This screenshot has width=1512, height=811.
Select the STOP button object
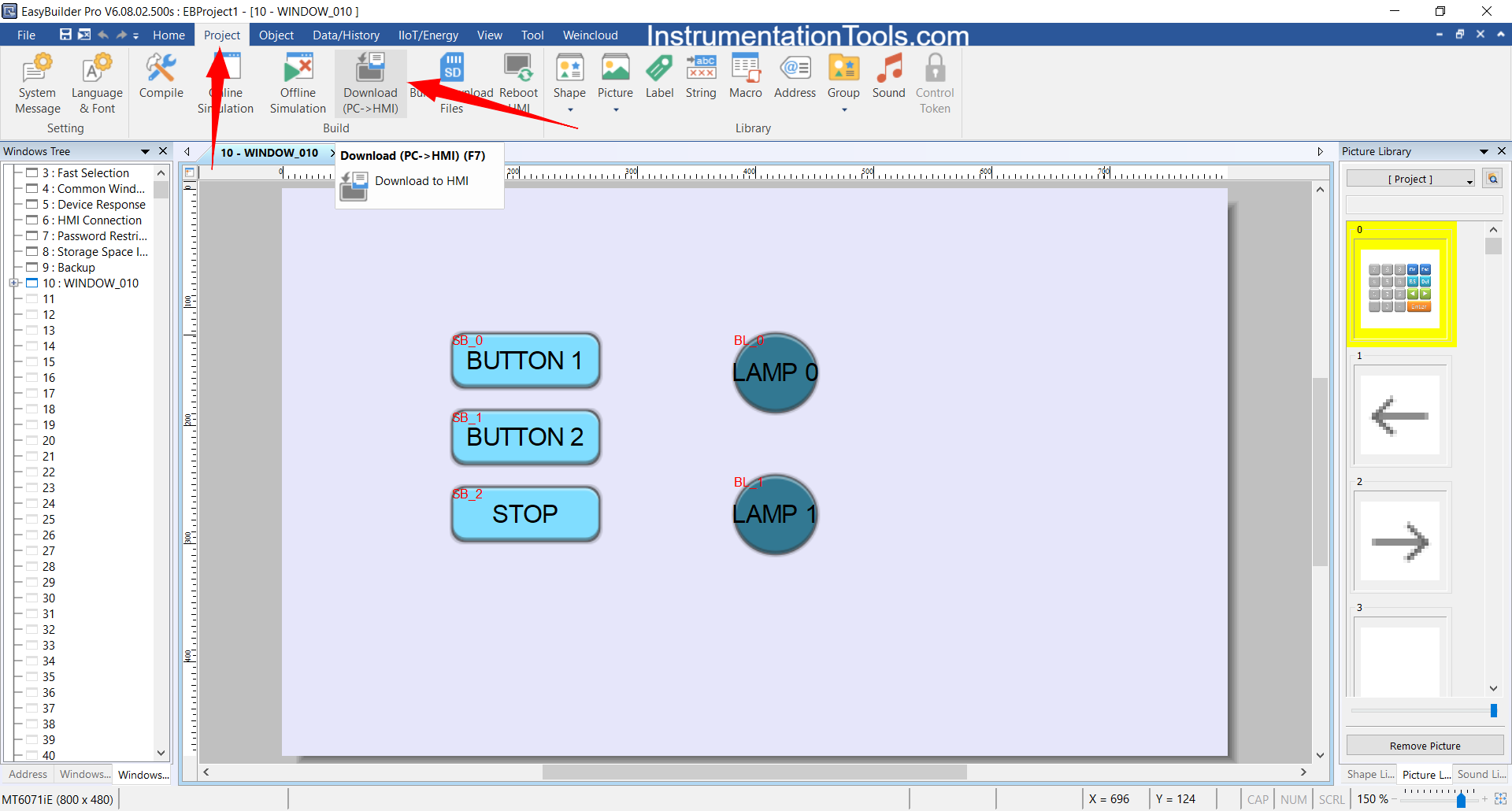click(x=525, y=514)
